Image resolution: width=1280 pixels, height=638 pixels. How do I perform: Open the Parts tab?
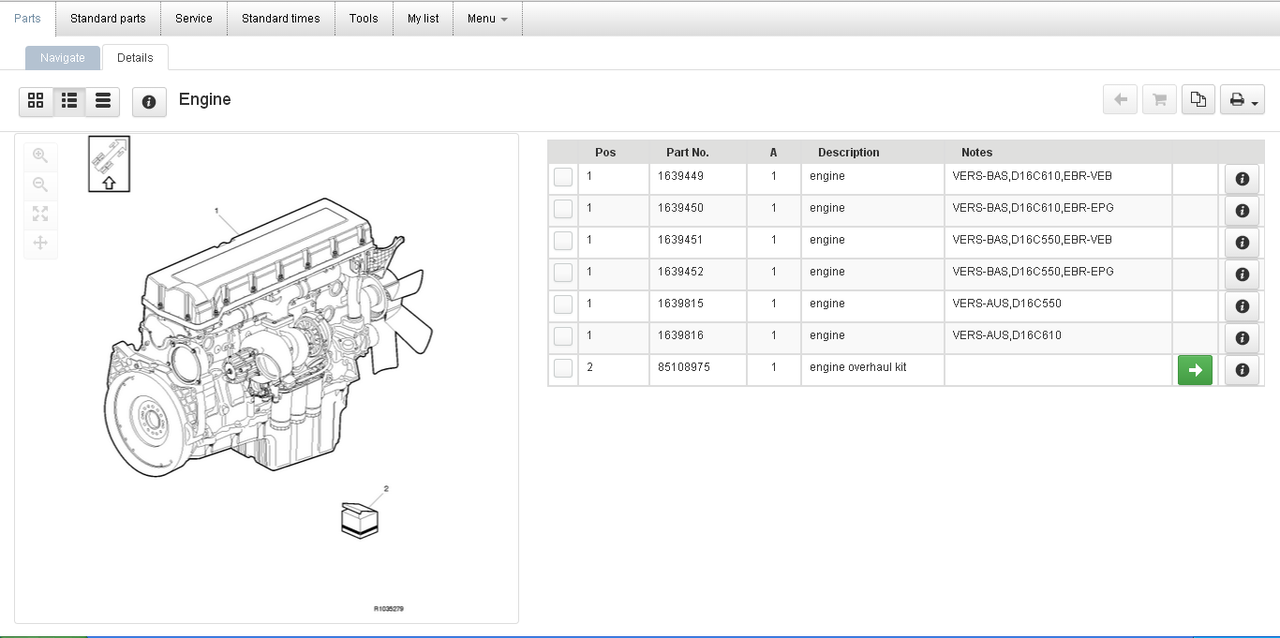tap(28, 18)
